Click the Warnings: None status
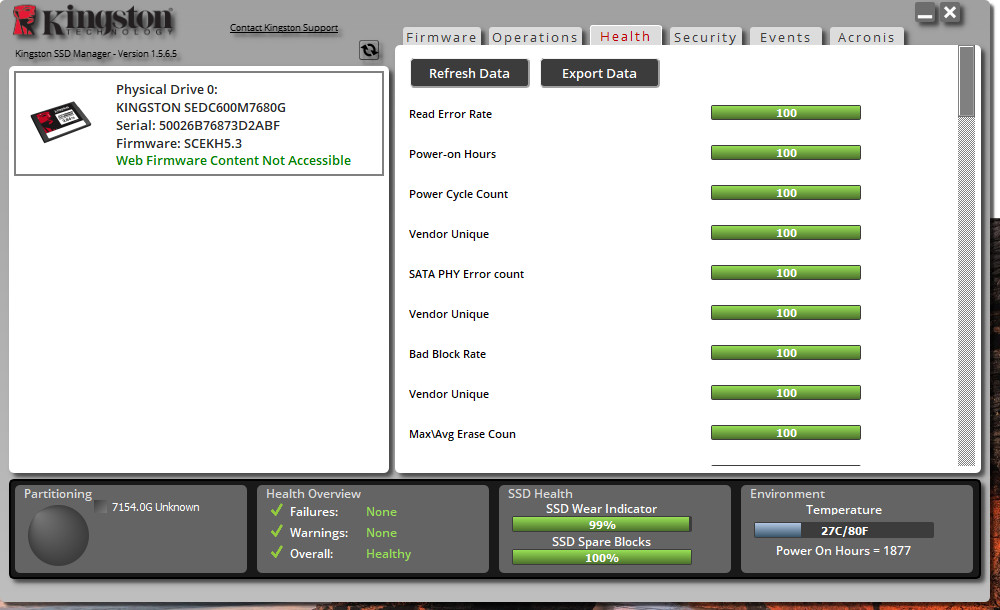 (x=343, y=533)
